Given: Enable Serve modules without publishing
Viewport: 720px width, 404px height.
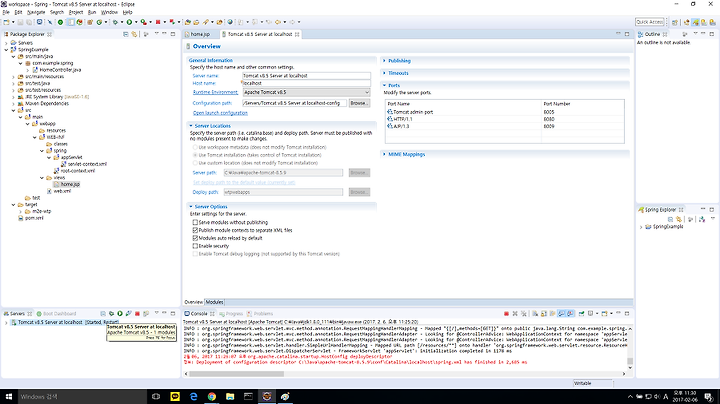Looking at the screenshot, I should (195, 222).
